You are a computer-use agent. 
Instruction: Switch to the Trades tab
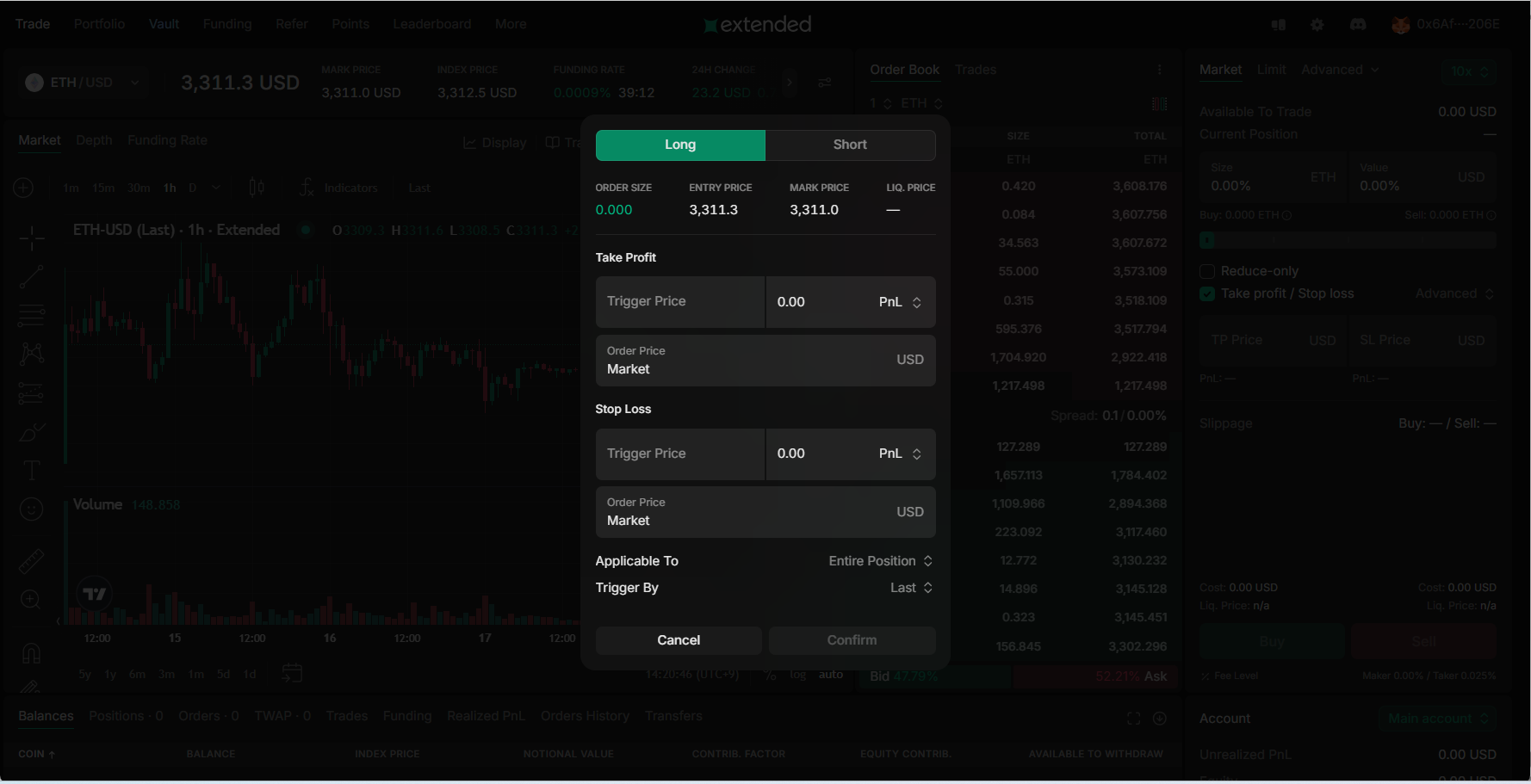click(975, 70)
